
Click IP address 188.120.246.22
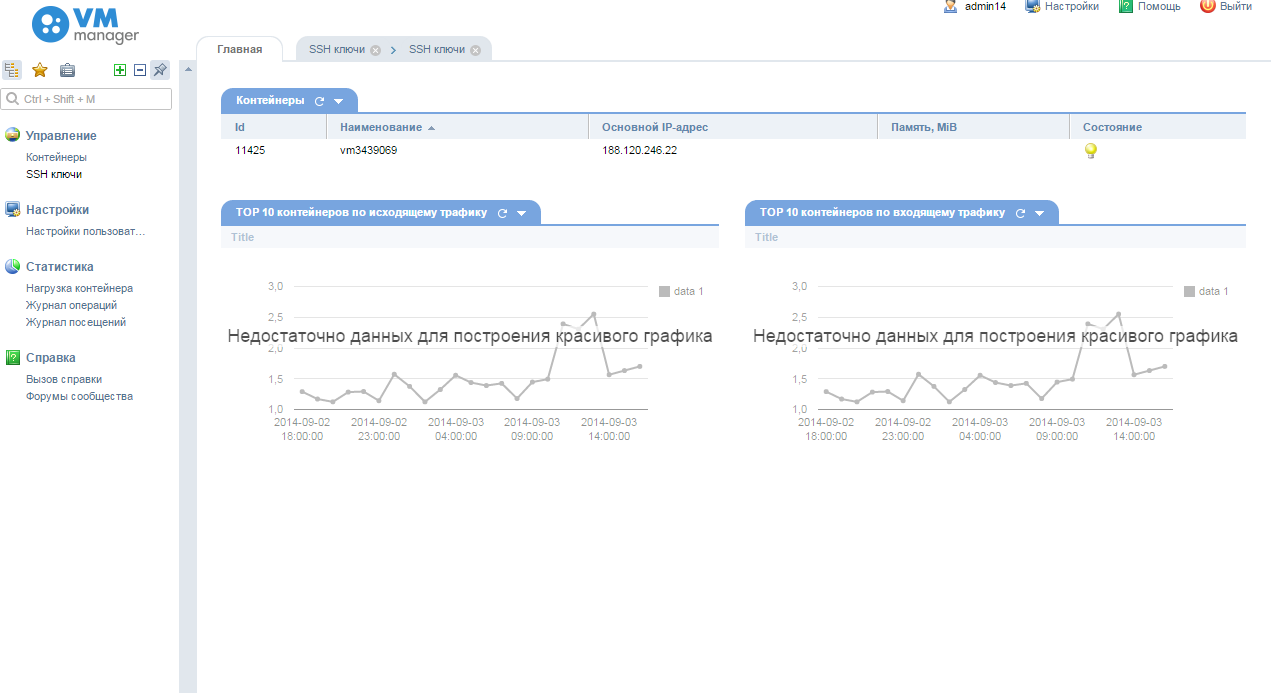click(640, 150)
